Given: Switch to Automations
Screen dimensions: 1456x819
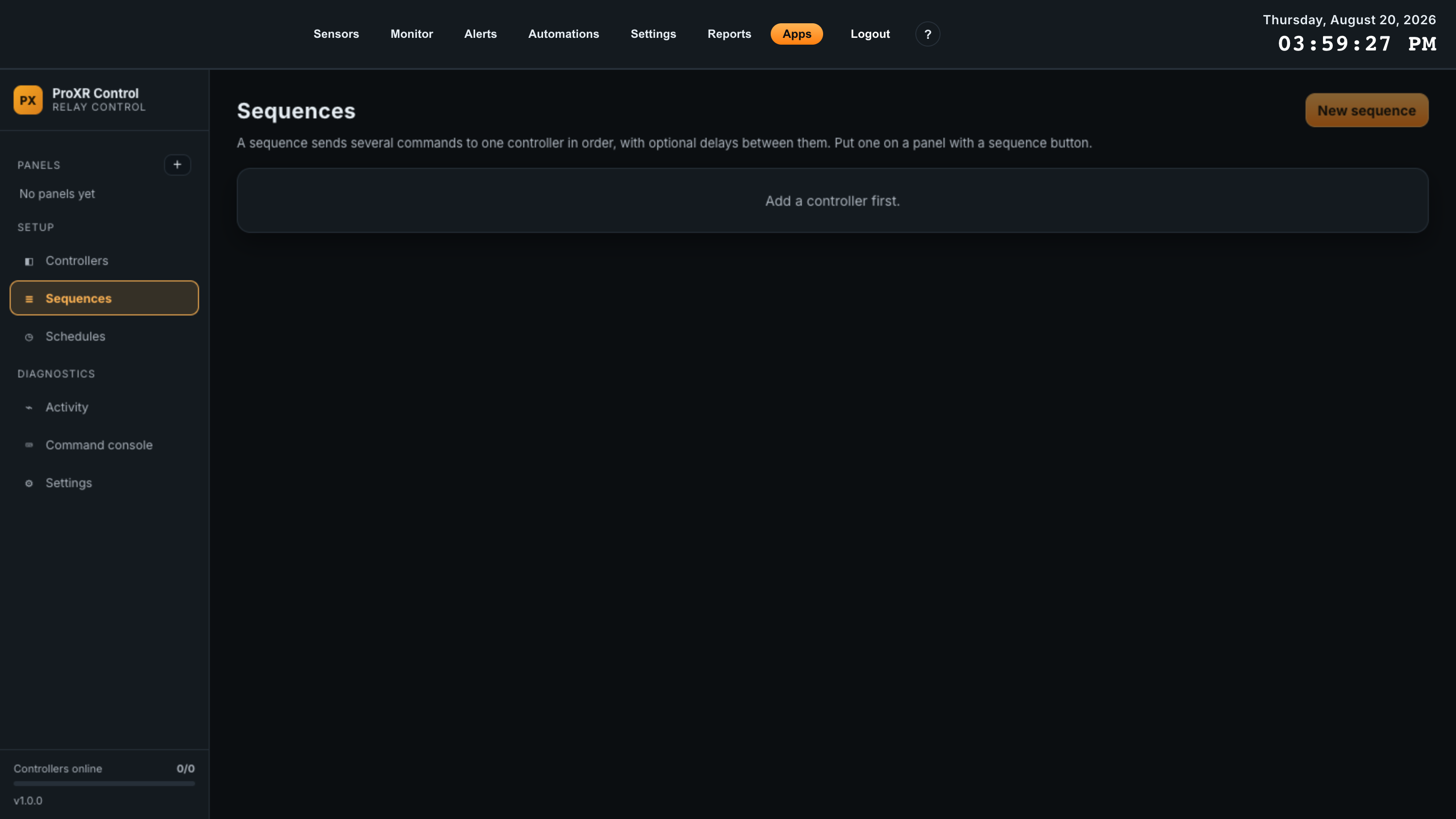Looking at the screenshot, I should click(x=563, y=34).
